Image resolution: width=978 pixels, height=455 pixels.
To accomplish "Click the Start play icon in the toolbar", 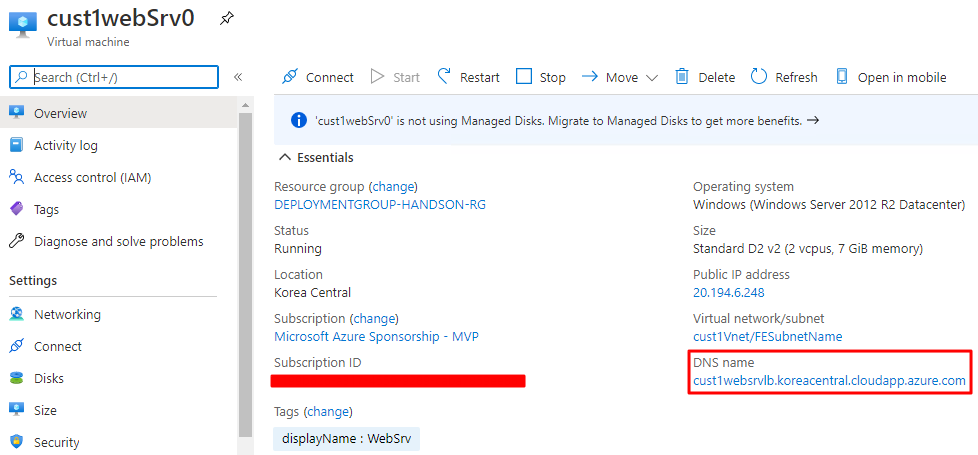I will 377,77.
